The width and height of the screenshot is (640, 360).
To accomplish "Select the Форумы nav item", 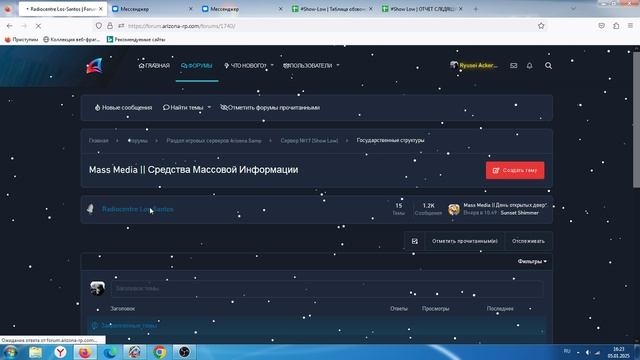I will [197, 65].
